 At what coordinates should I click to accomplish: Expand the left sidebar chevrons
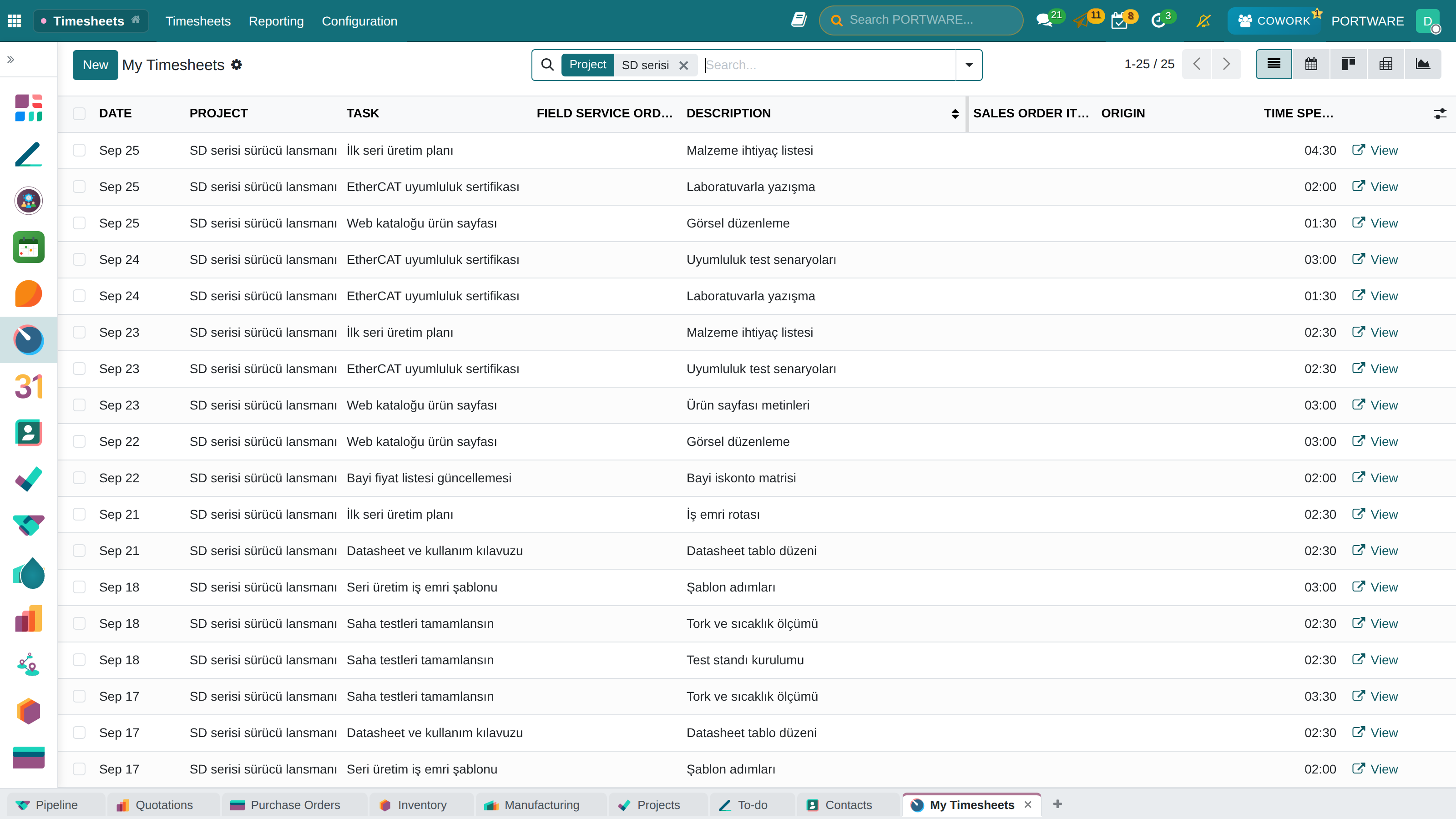click(x=11, y=59)
